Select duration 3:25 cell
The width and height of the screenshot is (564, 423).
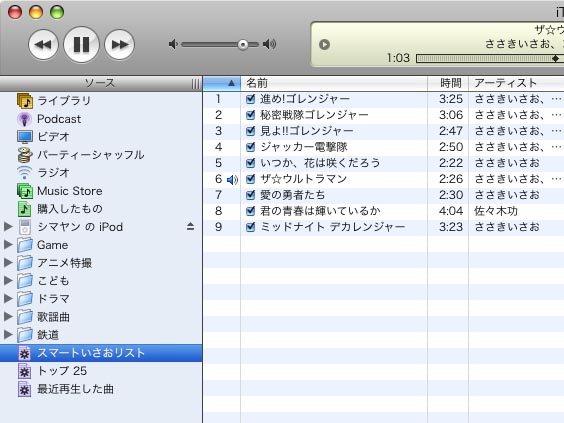click(451, 99)
